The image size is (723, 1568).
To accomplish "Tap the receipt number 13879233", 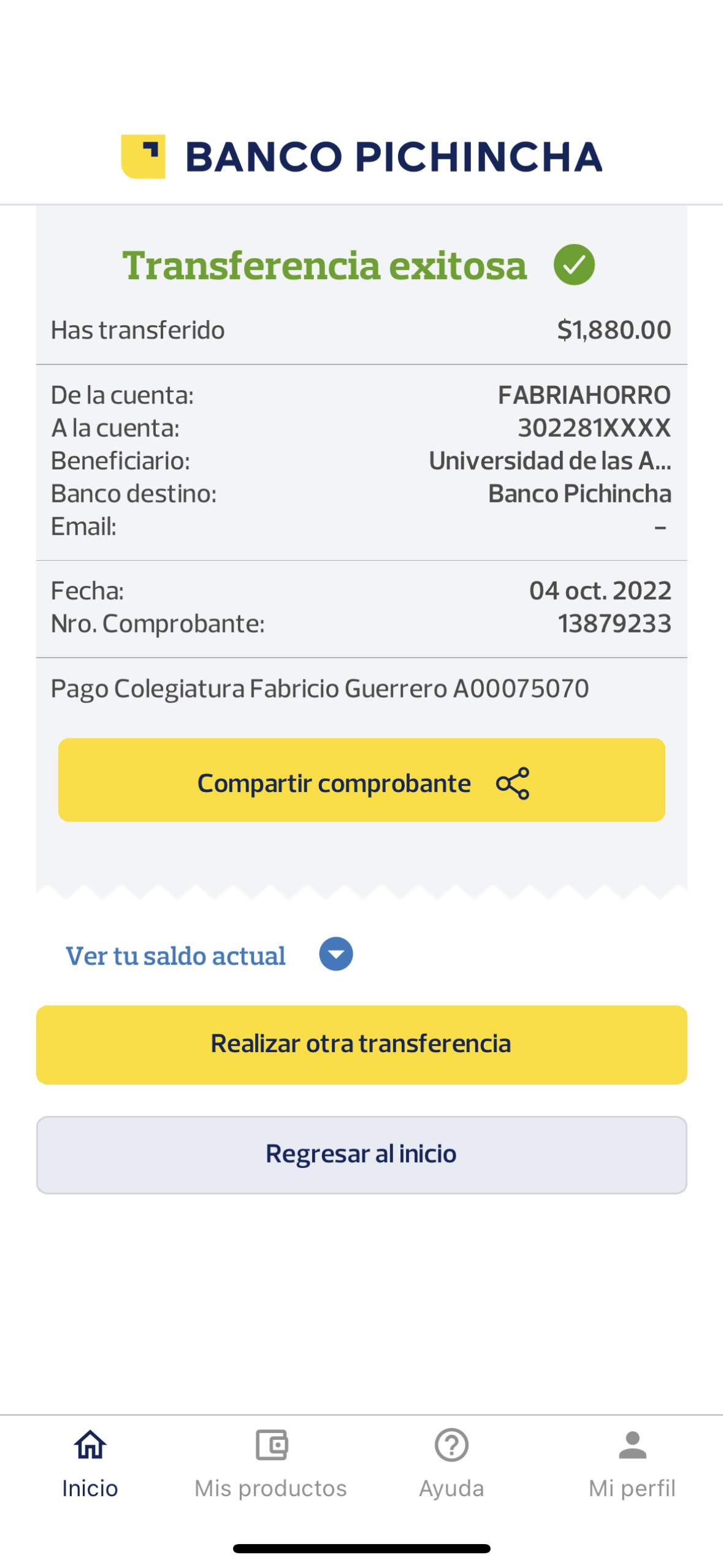I will [614, 623].
